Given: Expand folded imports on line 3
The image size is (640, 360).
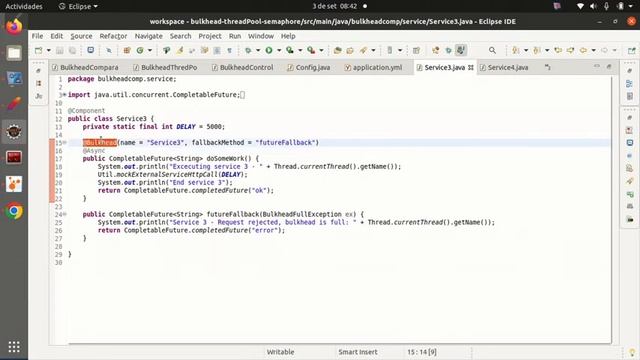Looking at the screenshot, I should tap(64, 95).
